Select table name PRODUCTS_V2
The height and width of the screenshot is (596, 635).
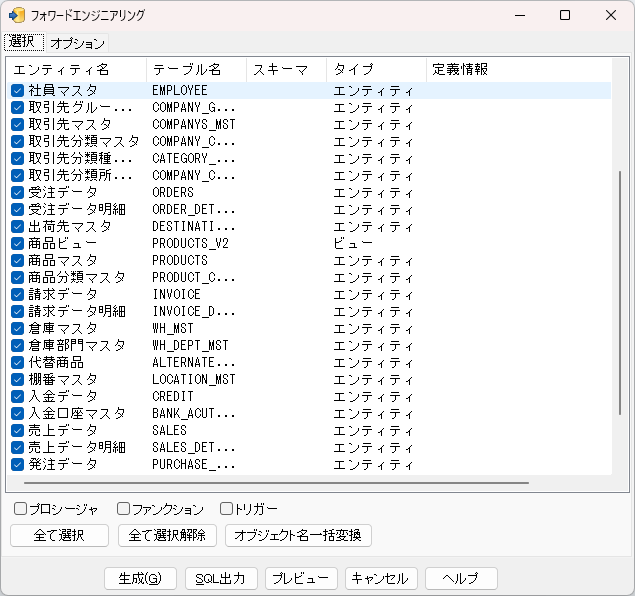click(x=190, y=243)
